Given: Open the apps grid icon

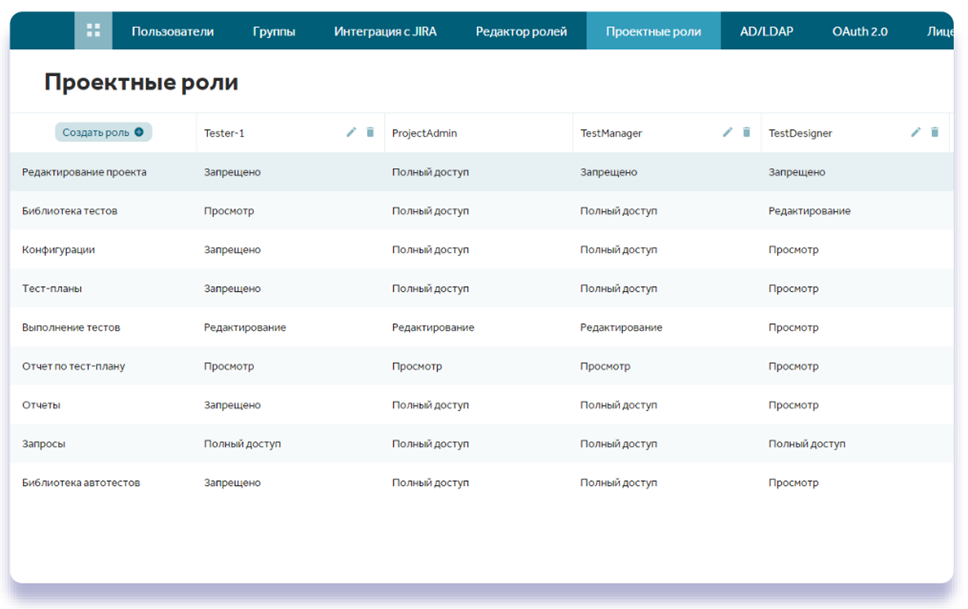Looking at the screenshot, I should [x=93, y=30].
